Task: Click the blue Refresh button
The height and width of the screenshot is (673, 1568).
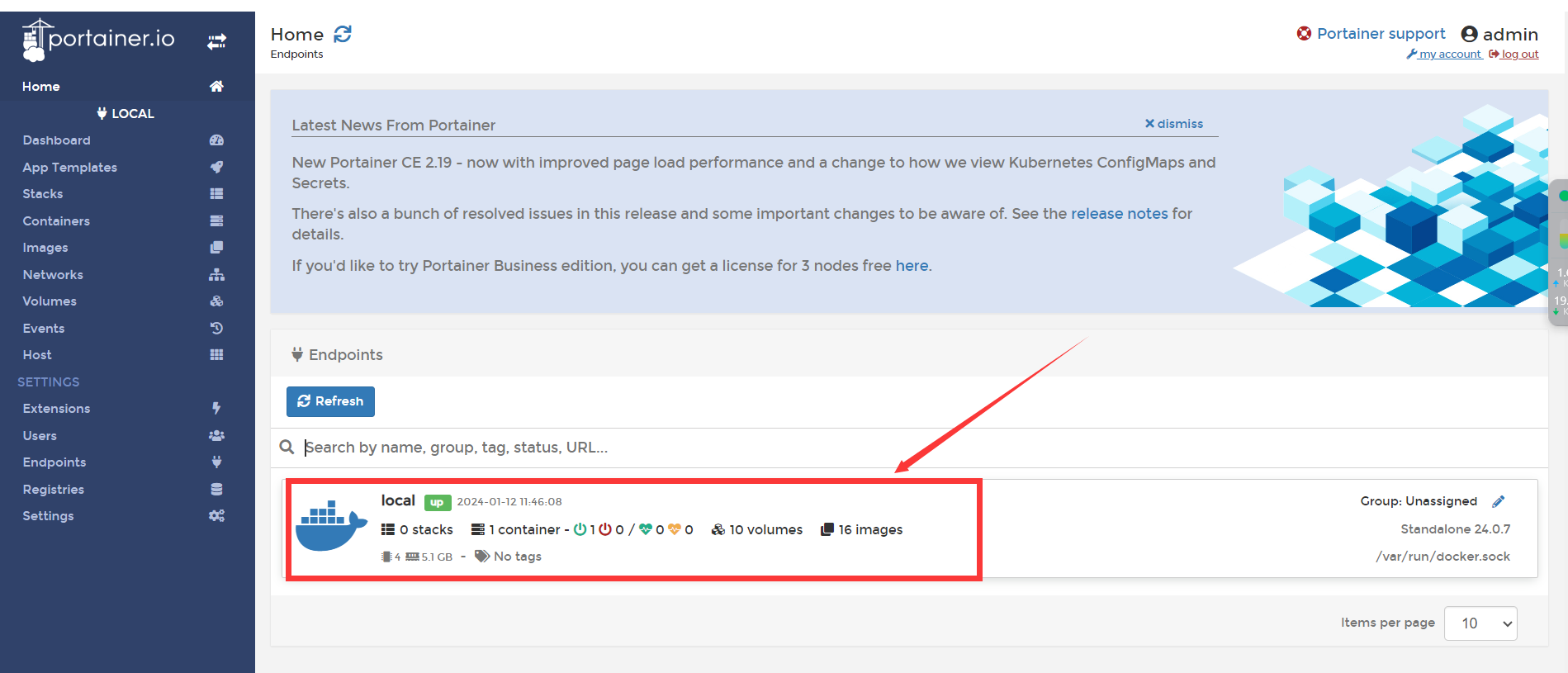Action: 330,401
